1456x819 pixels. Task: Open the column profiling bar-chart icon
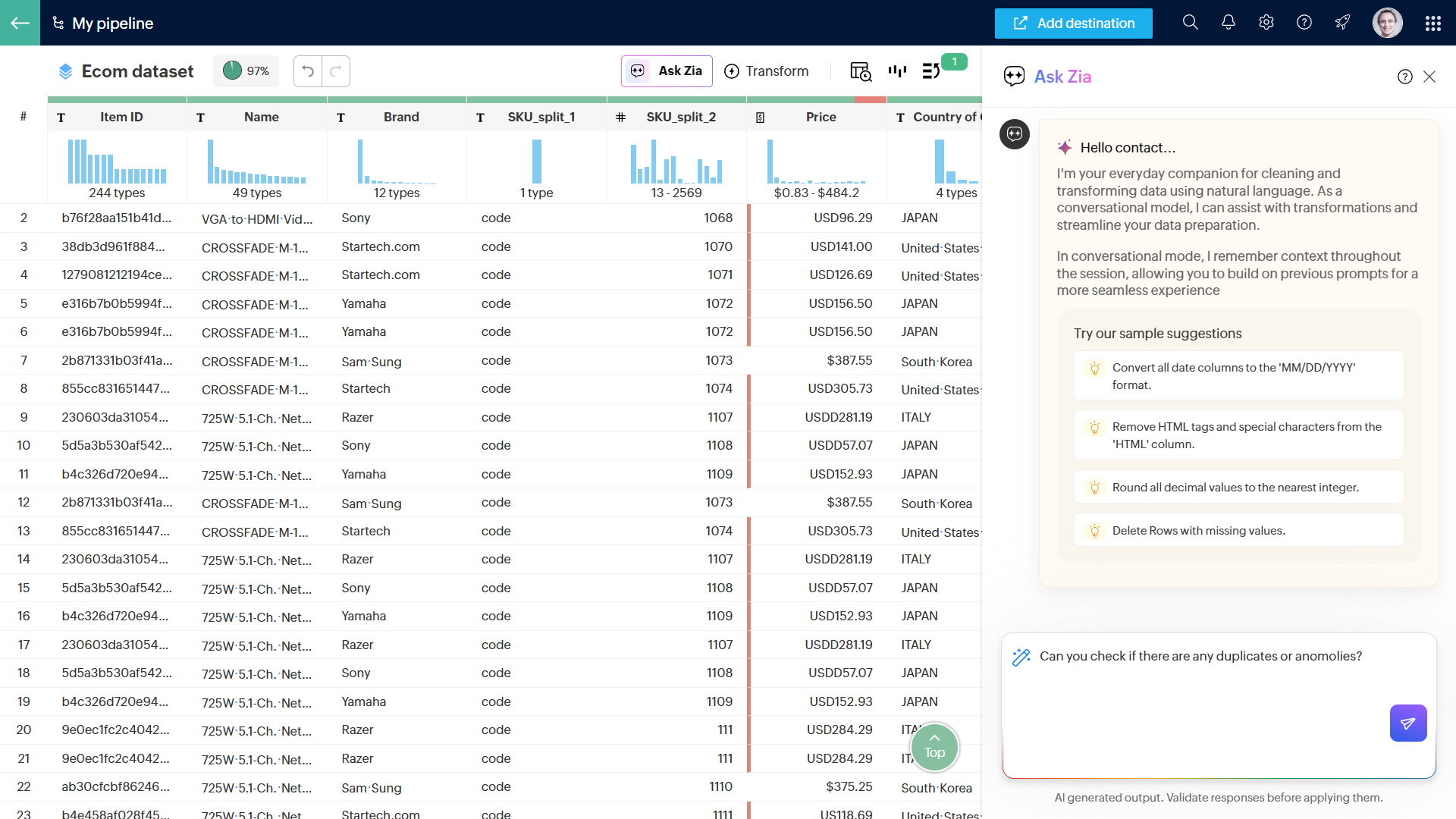[x=897, y=71]
